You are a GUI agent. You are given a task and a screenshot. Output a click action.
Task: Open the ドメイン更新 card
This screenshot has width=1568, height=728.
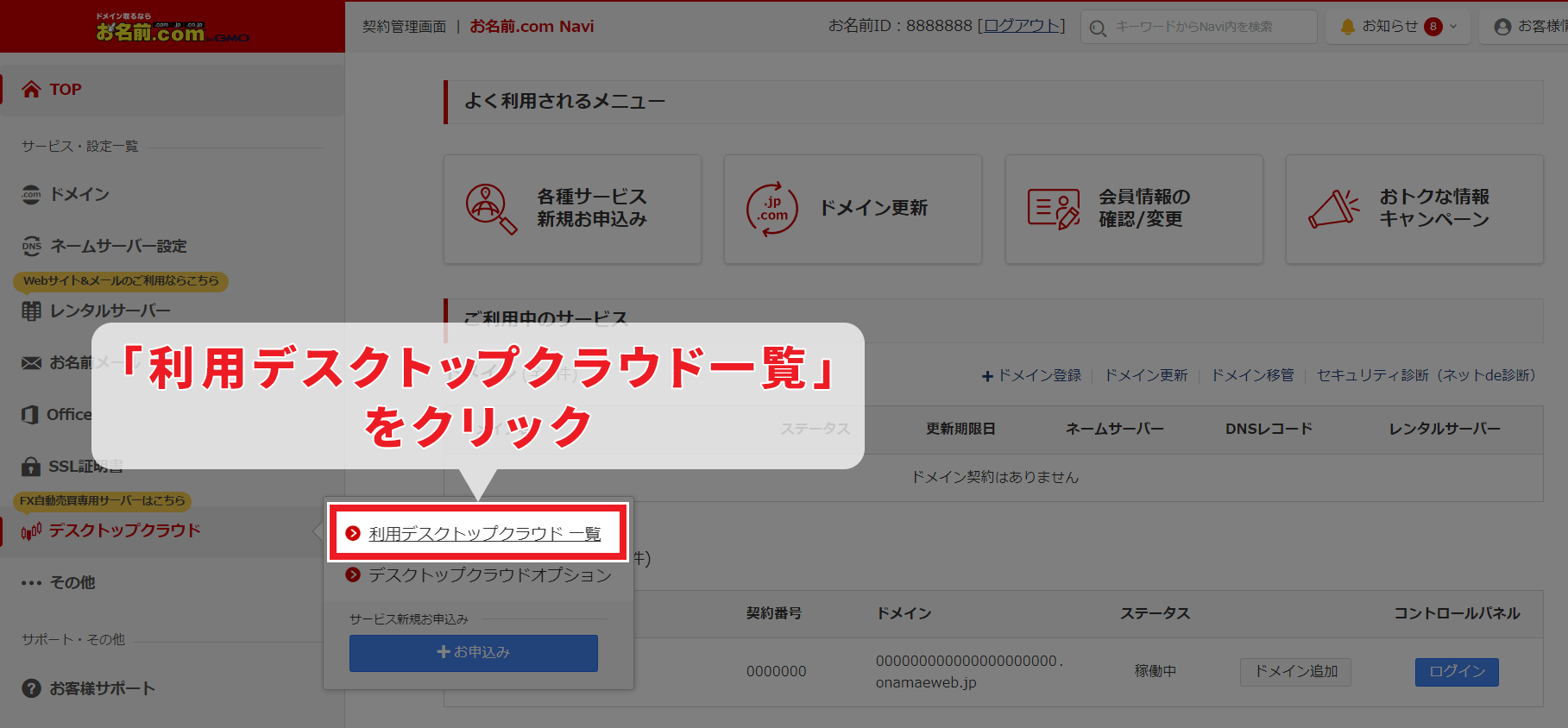[x=853, y=209]
